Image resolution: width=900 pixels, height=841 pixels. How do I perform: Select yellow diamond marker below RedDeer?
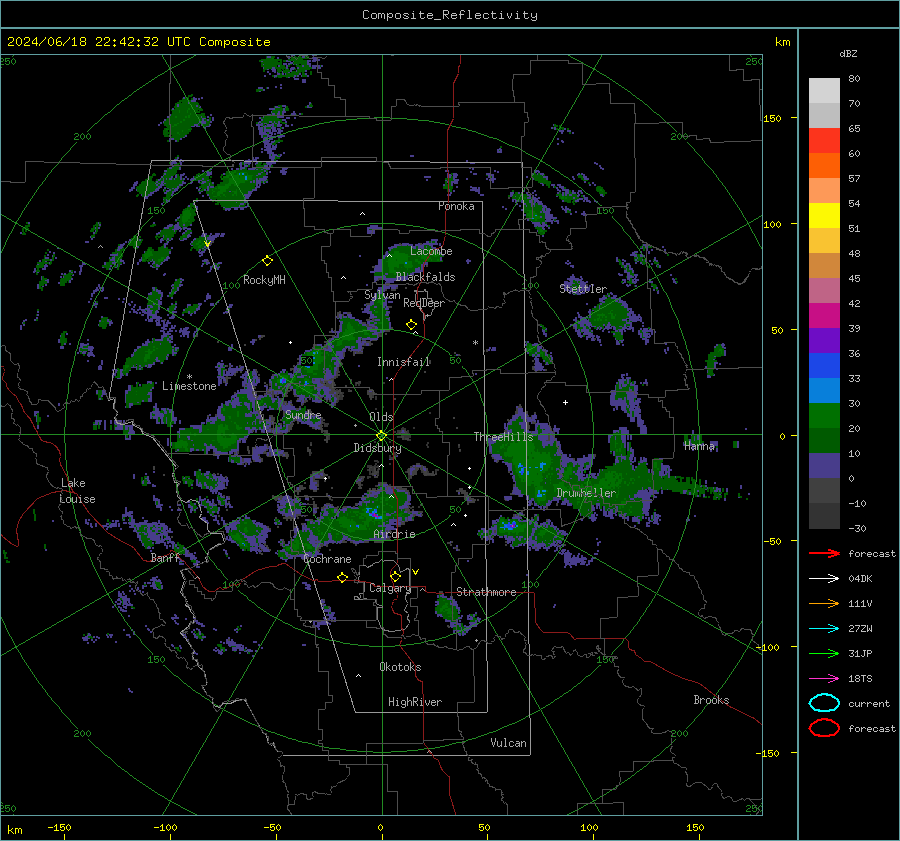(x=411, y=325)
